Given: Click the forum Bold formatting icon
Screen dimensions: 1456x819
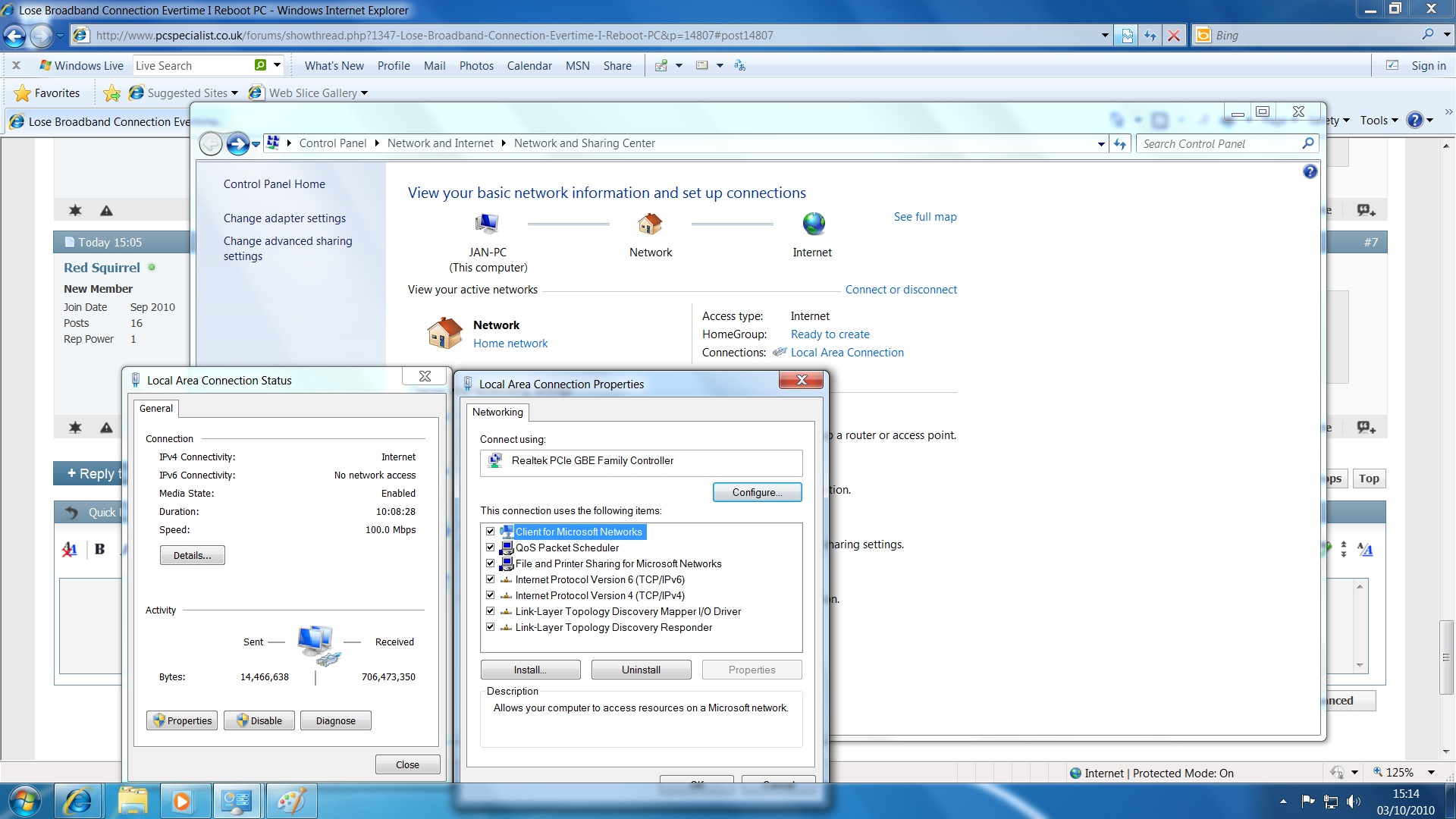Looking at the screenshot, I should click(x=99, y=549).
